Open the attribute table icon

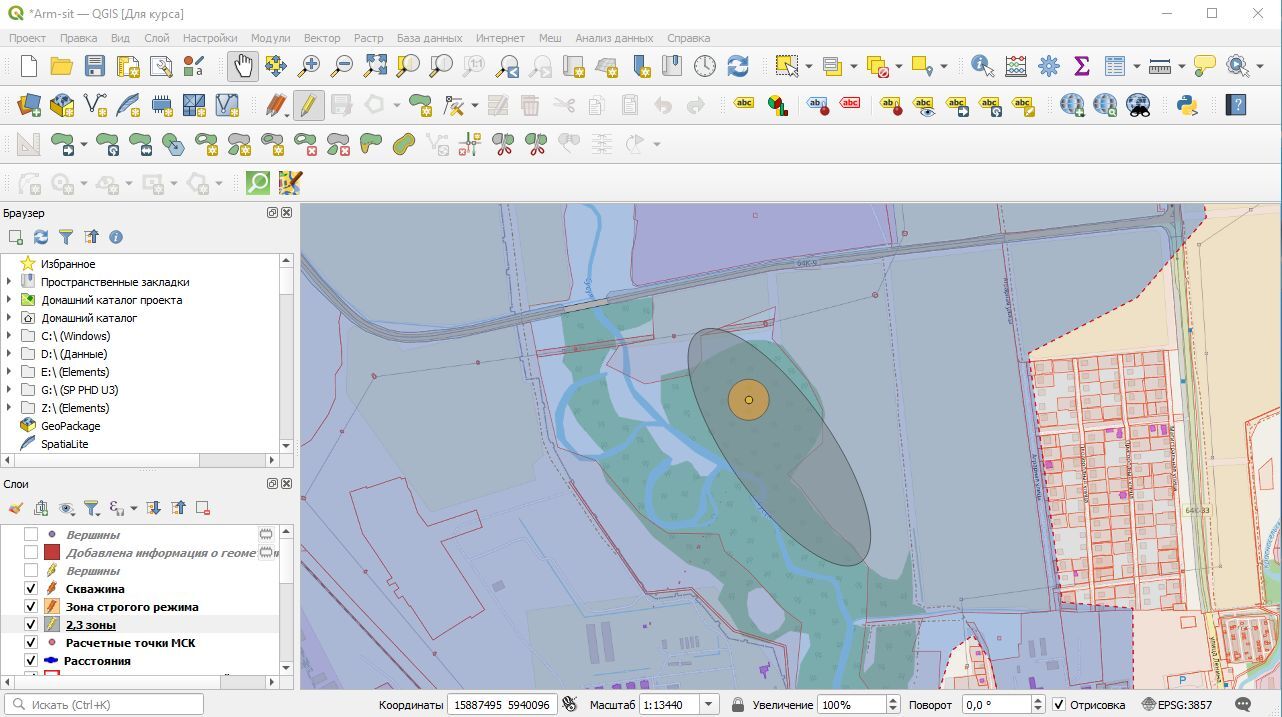pyautogui.click(x=1115, y=66)
